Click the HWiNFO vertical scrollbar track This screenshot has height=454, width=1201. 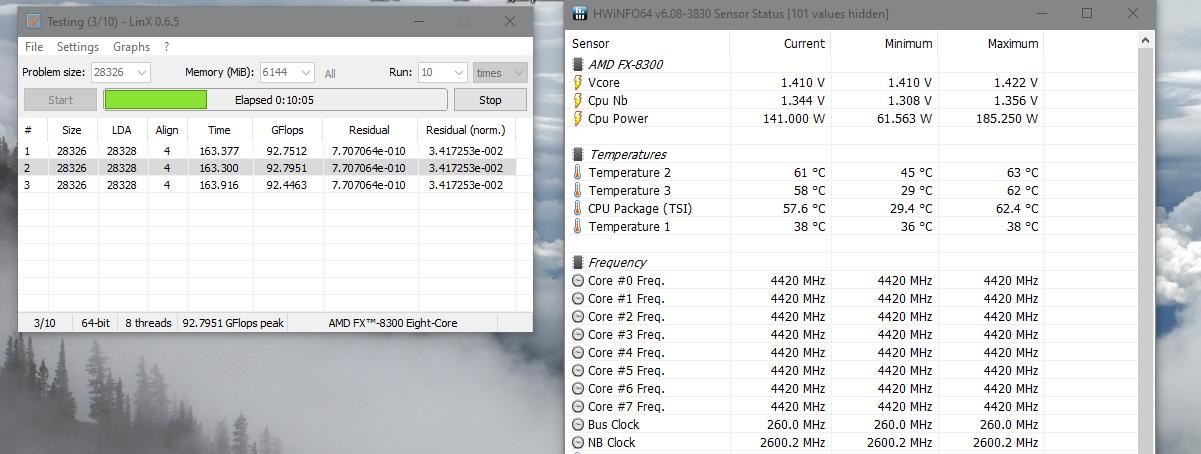tap(1146, 250)
